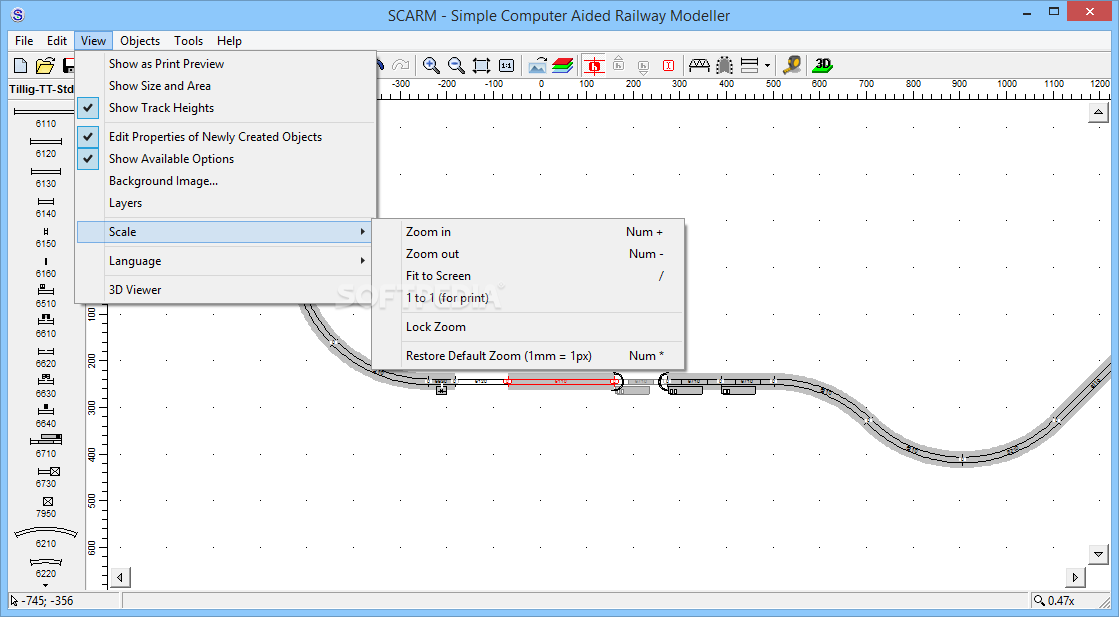Click the lower height down-arrow icon
Image resolution: width=1119 pixels, height=617 pixels.
coord(643,67)
